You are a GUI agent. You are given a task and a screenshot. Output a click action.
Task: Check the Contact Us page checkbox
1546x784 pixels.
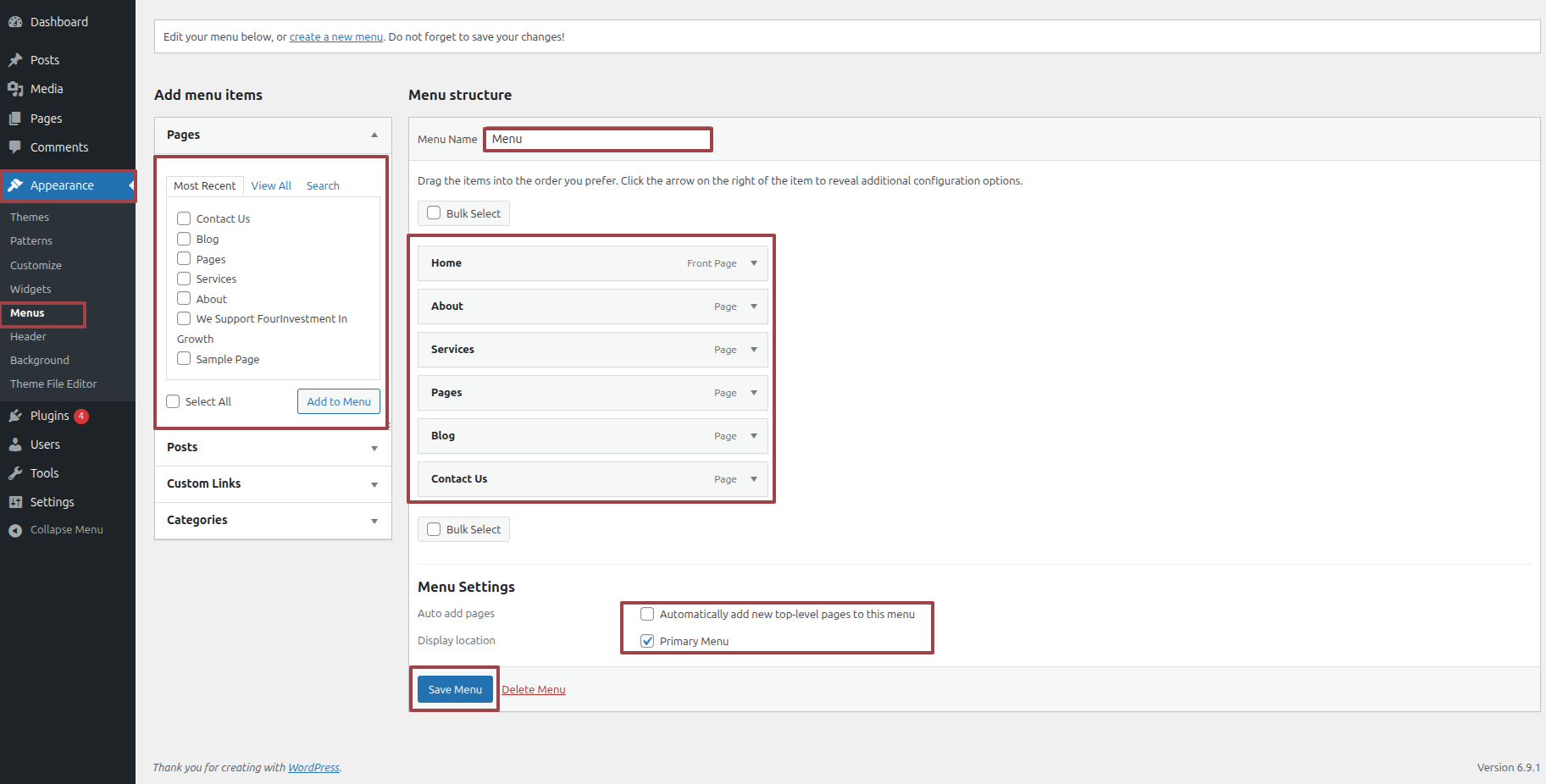click(x=184, y=218)
